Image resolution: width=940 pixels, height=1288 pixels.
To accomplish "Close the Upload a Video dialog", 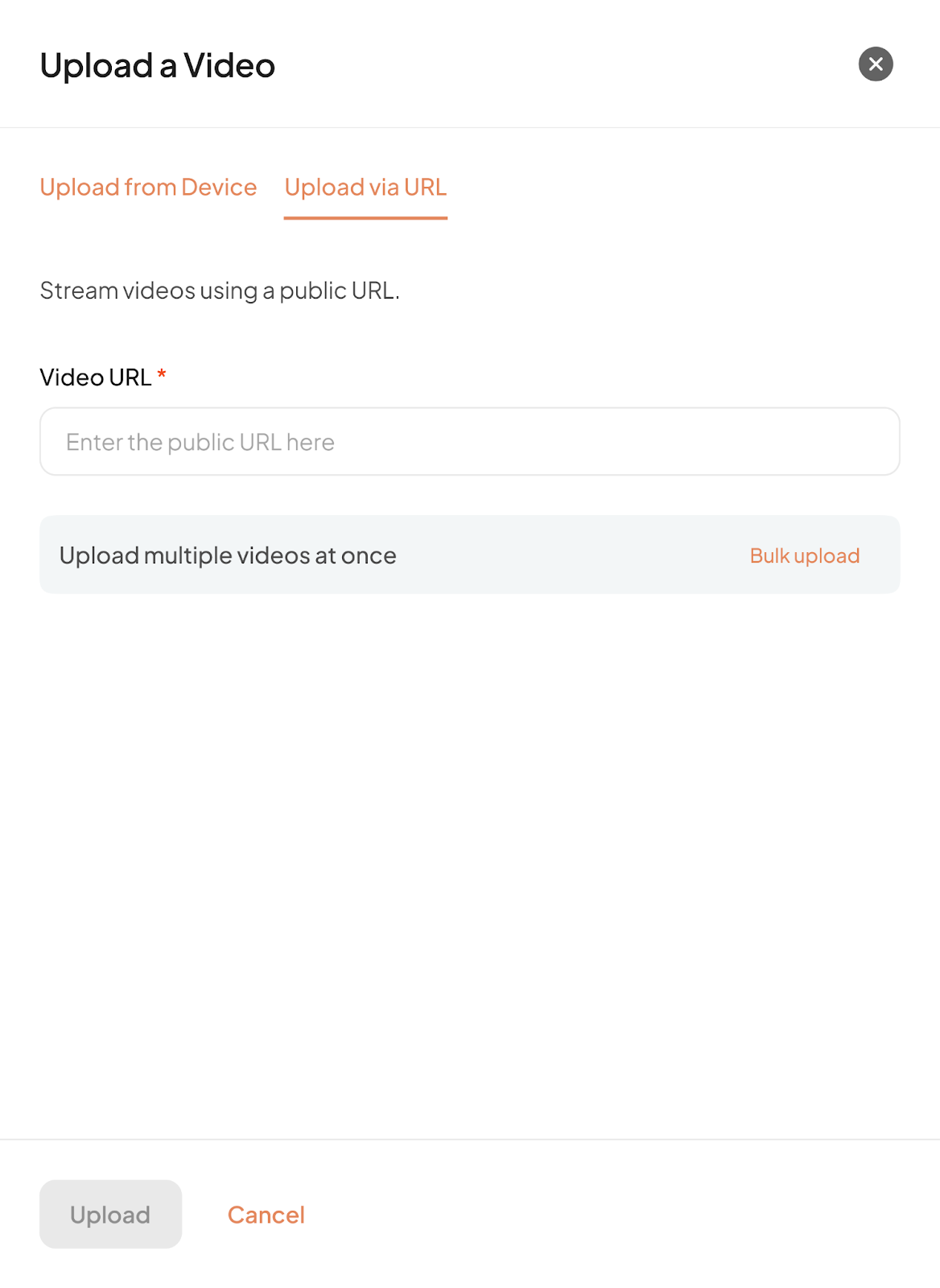I will [x=876, y=64].
